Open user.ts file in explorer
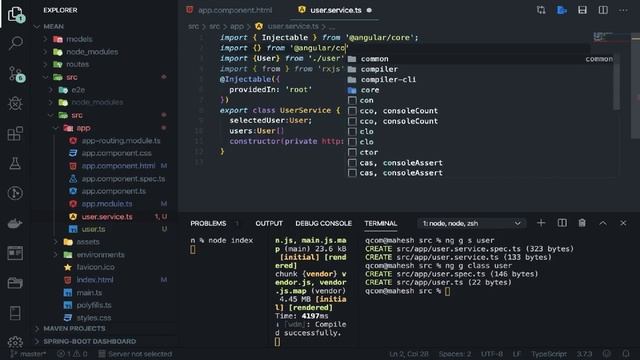This screenshot has height=360, width=640. pyautogui.click(x=93, y=229)
